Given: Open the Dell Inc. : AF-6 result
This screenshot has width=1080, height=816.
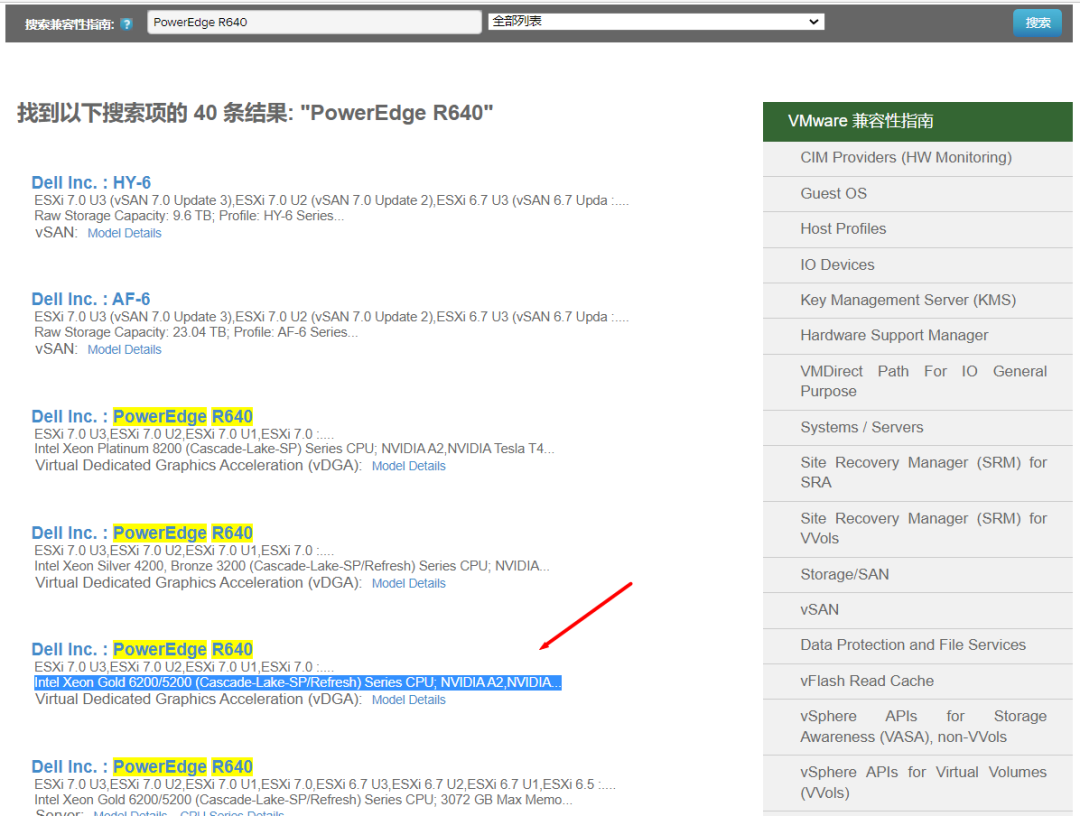Looking at the screenshot, I should 91,299.
